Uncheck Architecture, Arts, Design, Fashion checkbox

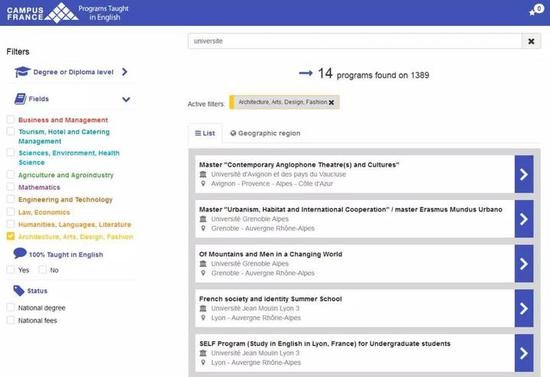(x=11, y=236)
